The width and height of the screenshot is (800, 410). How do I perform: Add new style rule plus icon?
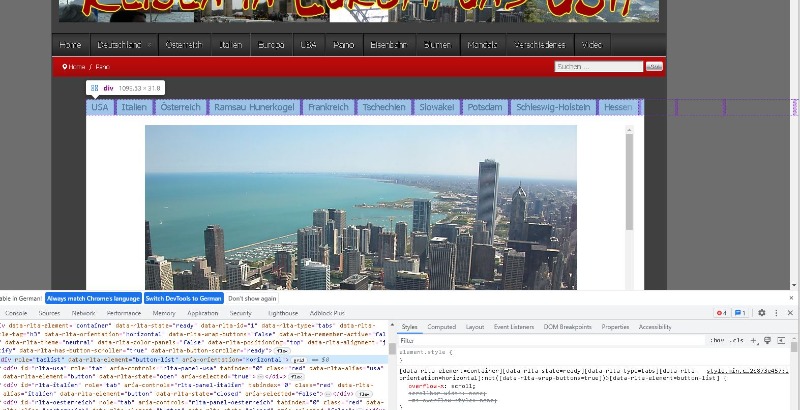tap(754, 341)
